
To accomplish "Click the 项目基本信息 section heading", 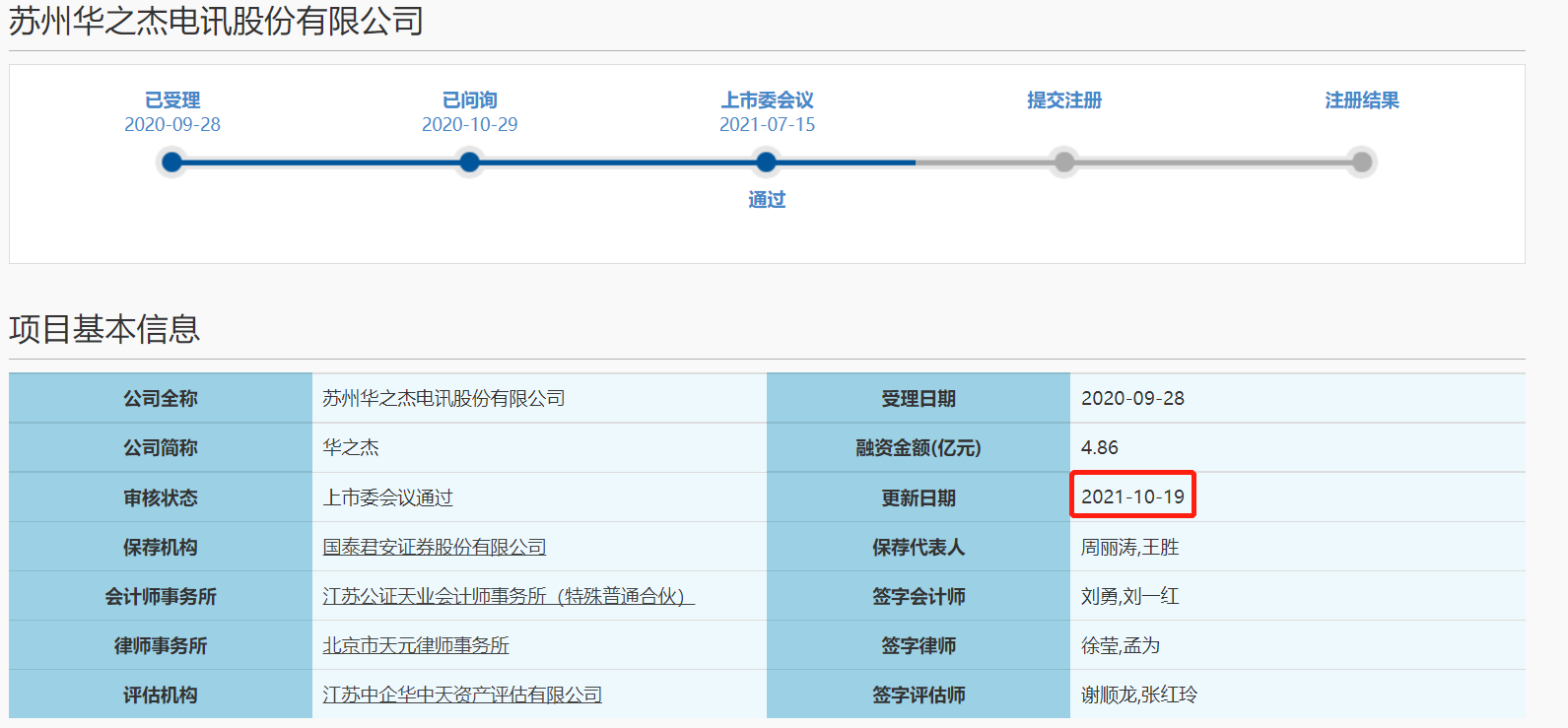I will 104,329.
